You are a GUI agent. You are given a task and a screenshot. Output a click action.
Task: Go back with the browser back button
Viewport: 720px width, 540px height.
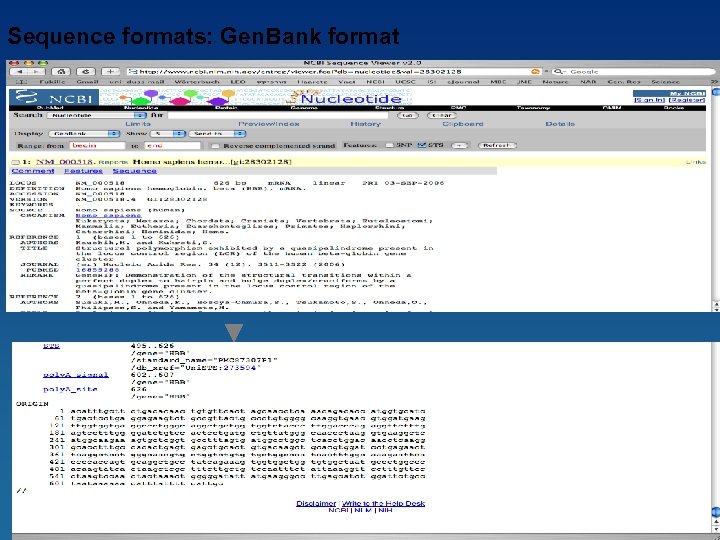click(x=19, y=72)
